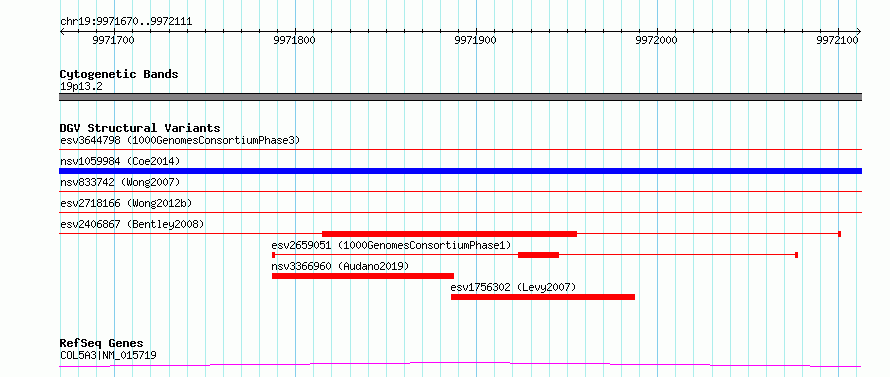Click the Cytogenetic Bands track title
Image resolution: width=890 pixels, height=377 pixels.
pyautogui.click(x=119, y=74)
